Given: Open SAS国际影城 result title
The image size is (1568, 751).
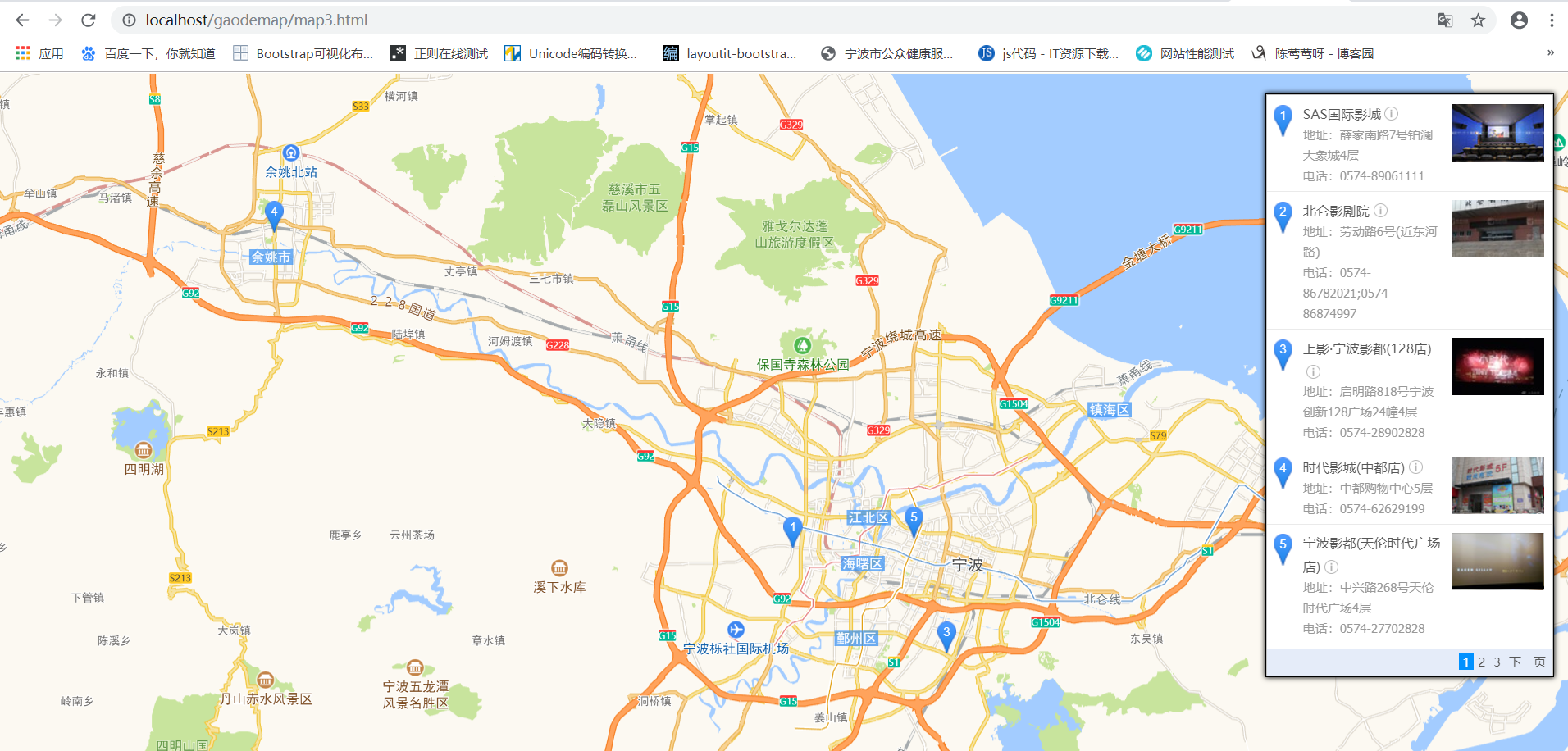Looking at the screenshot, I should (1342, 114).
